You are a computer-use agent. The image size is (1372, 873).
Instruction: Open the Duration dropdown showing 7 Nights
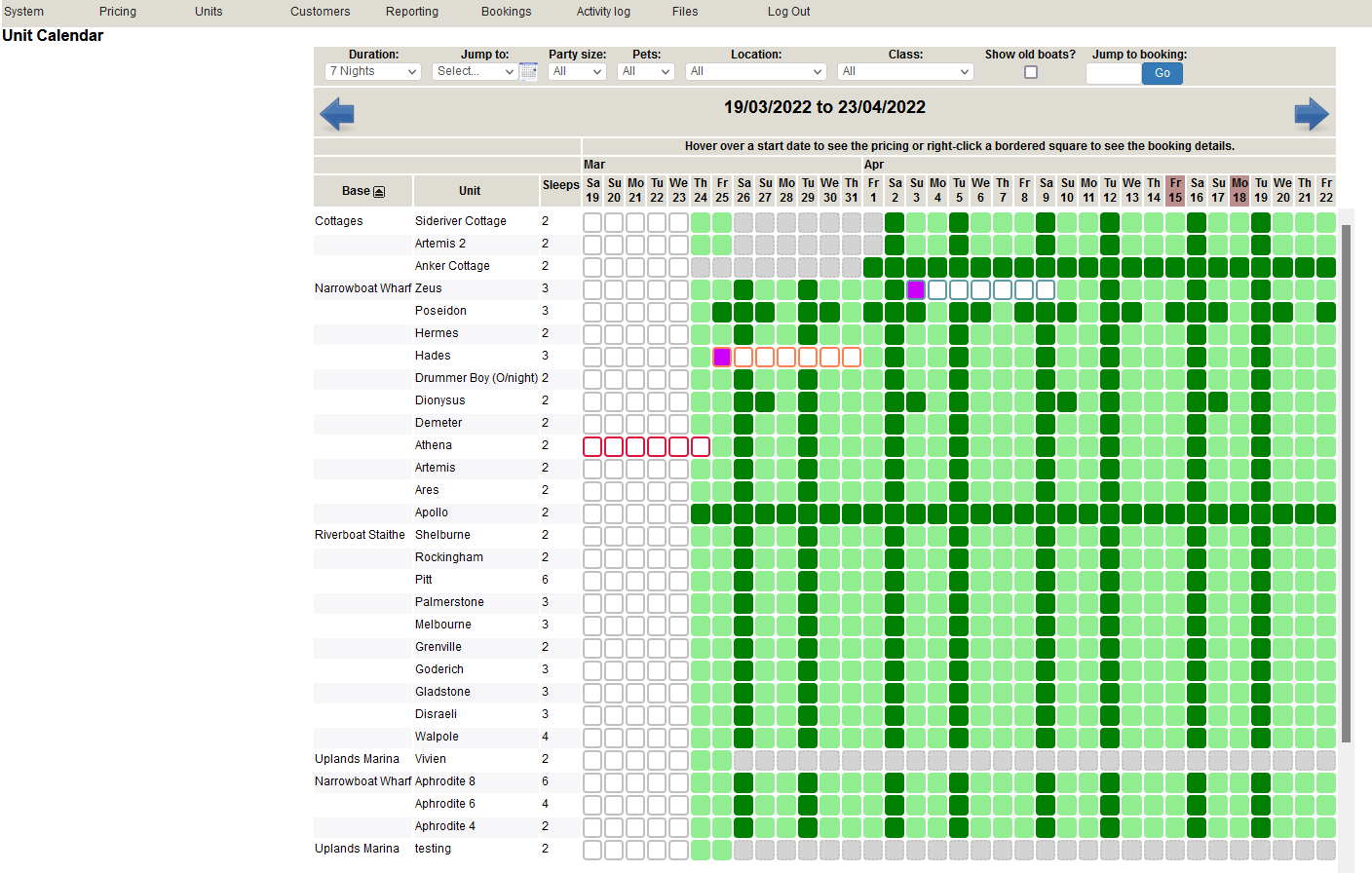pos(373,72)
